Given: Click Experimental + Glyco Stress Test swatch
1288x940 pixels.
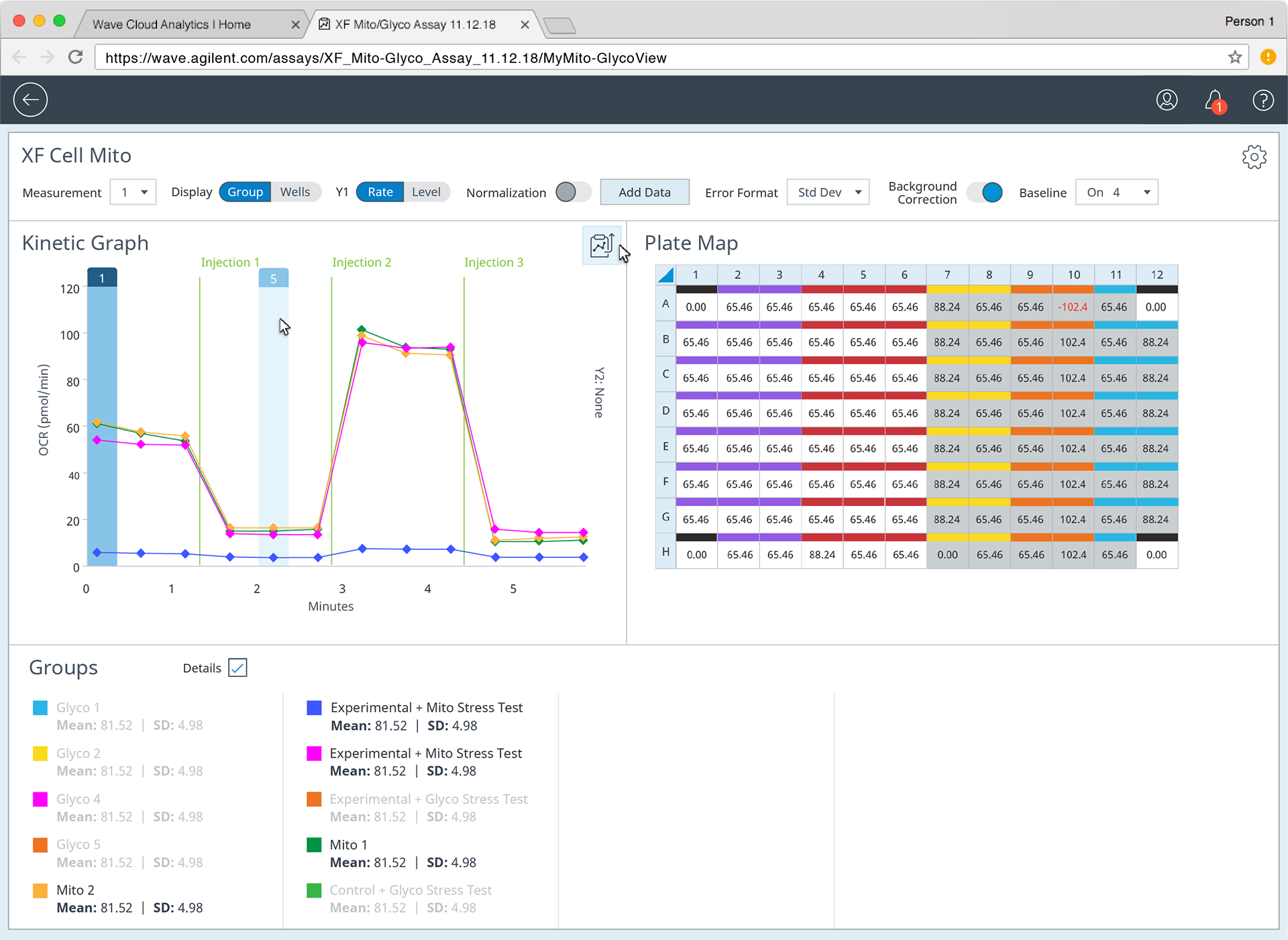Looking at the screenshot, I should [314, 798].
